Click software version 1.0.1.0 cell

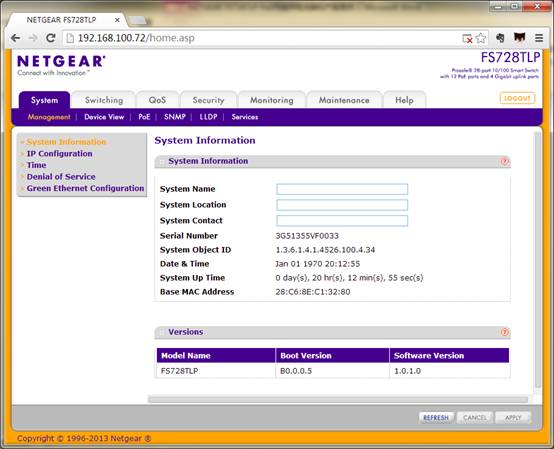point(449,371)
